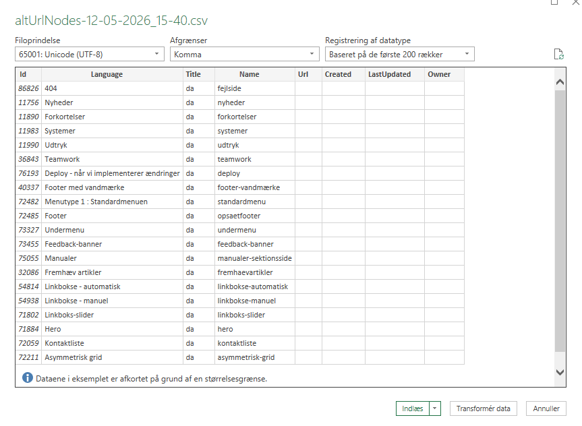Click the file refresh icon at top right
Image resolution: width=582 pixels, height=426 pixels.
[559, 54]
